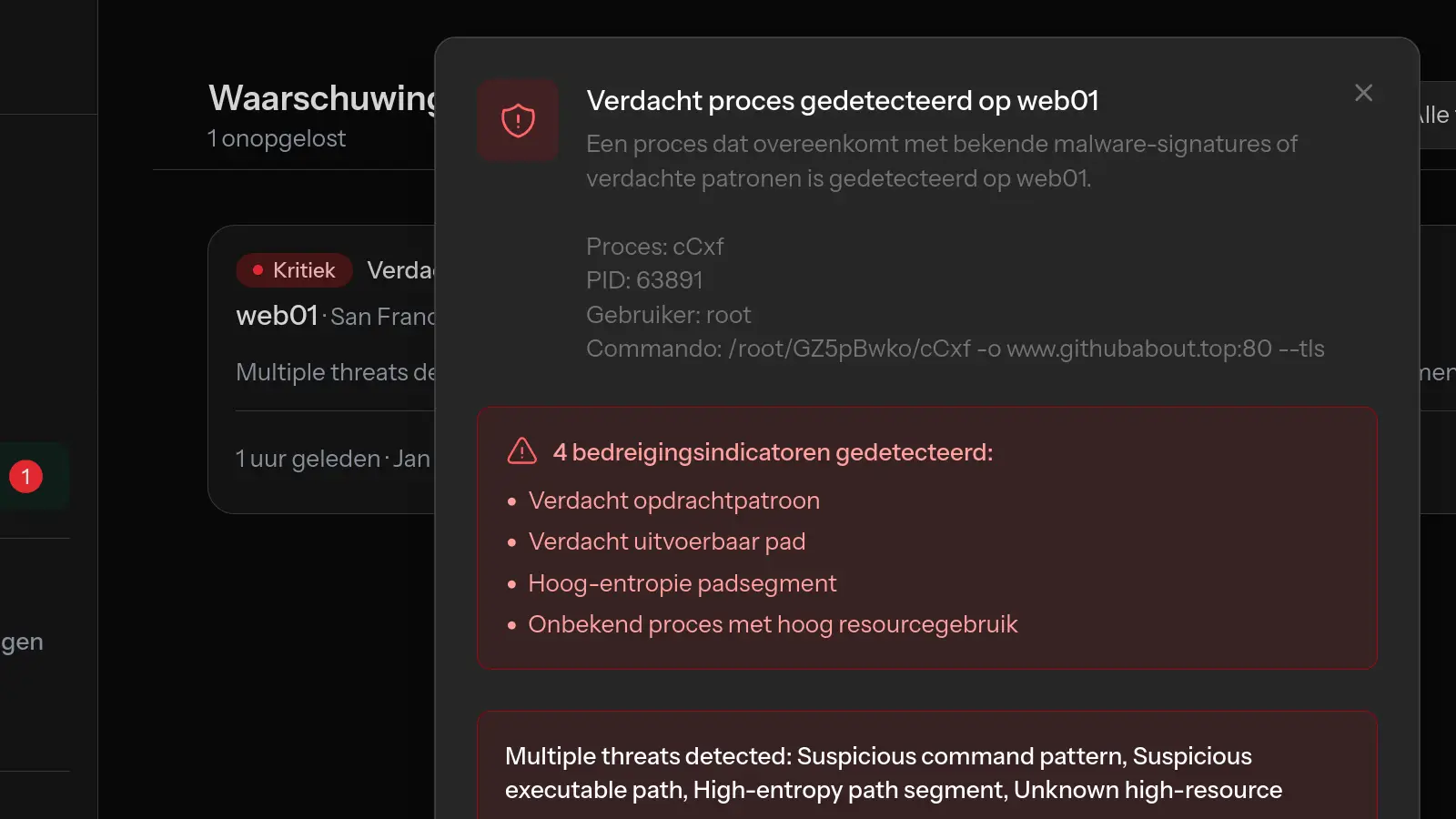The width and height of the screenshot is (1456, 819).
Task: Close the Verdacht proces gedetecteerd dialog
Action: [1362, 92]
